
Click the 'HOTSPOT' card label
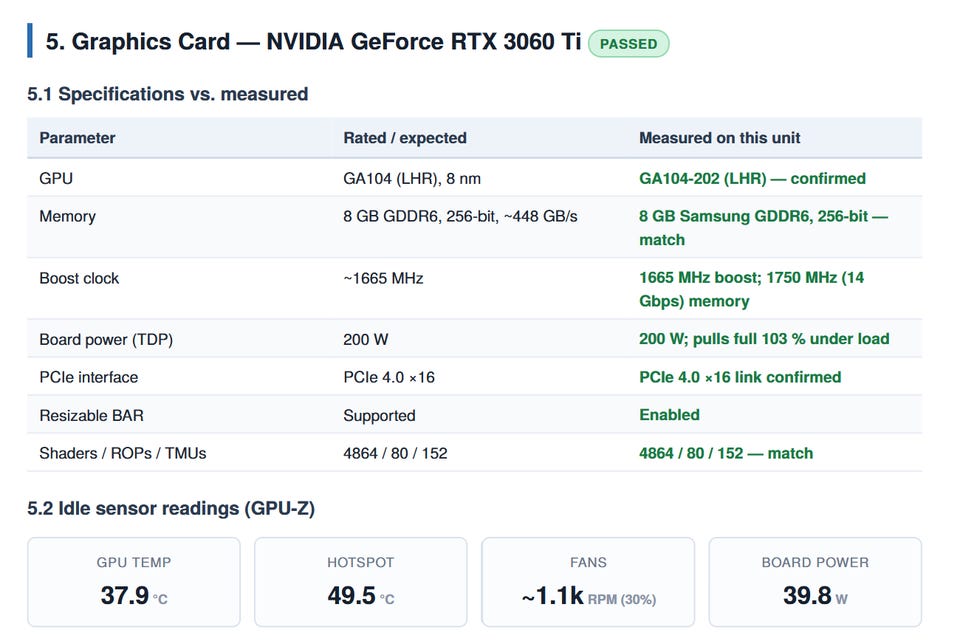[361, 562]
